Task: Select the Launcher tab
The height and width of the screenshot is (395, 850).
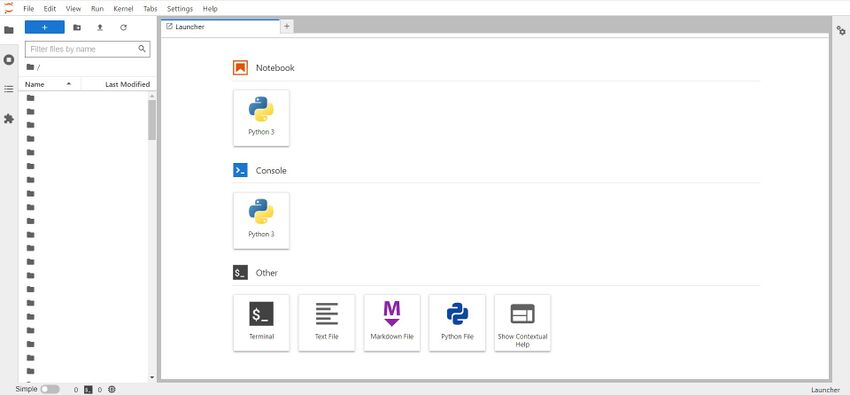Action: point(220,27)
